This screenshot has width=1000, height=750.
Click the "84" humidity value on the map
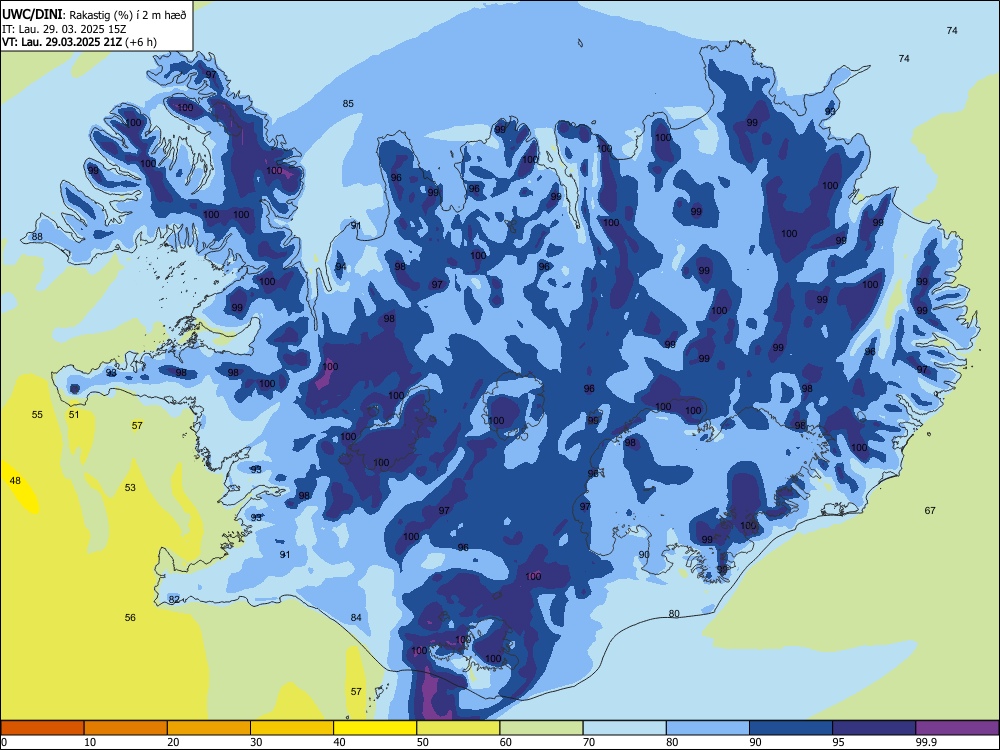point(357,617)
